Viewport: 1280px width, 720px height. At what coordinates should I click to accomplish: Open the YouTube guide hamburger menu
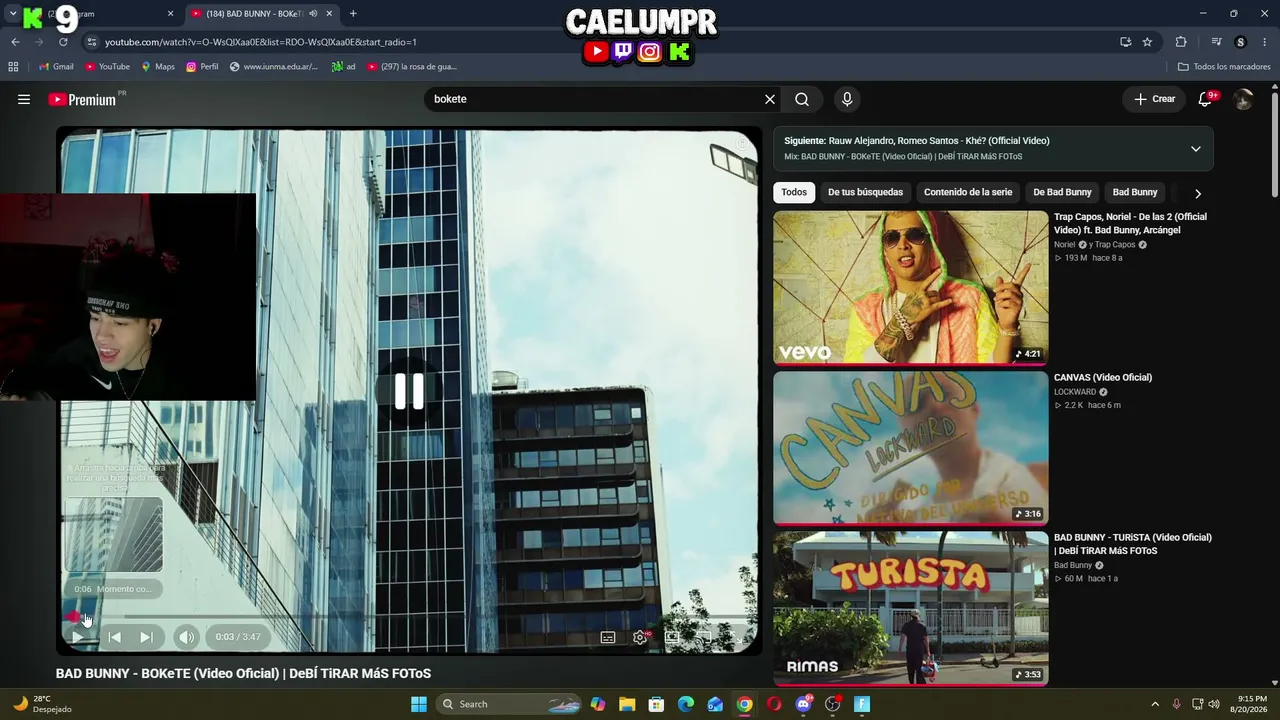24,99
